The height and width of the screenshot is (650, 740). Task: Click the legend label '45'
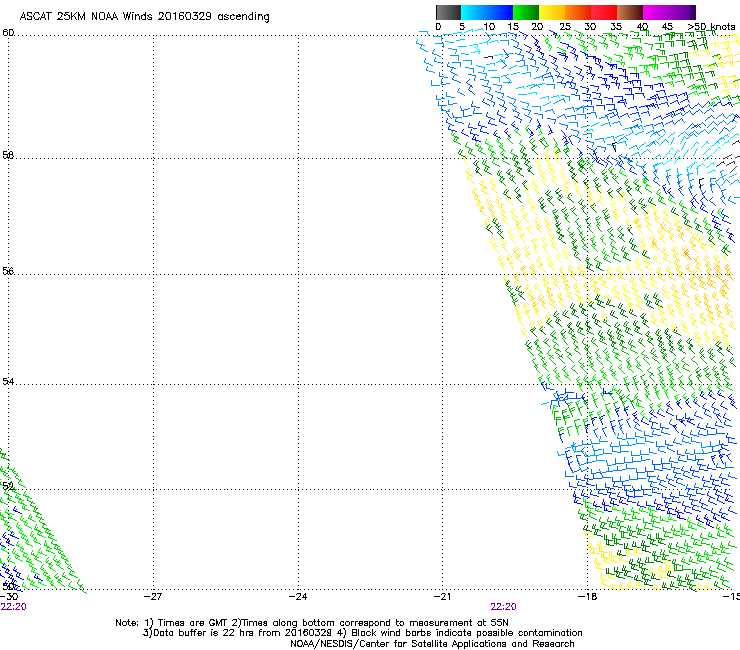point(667,27)
